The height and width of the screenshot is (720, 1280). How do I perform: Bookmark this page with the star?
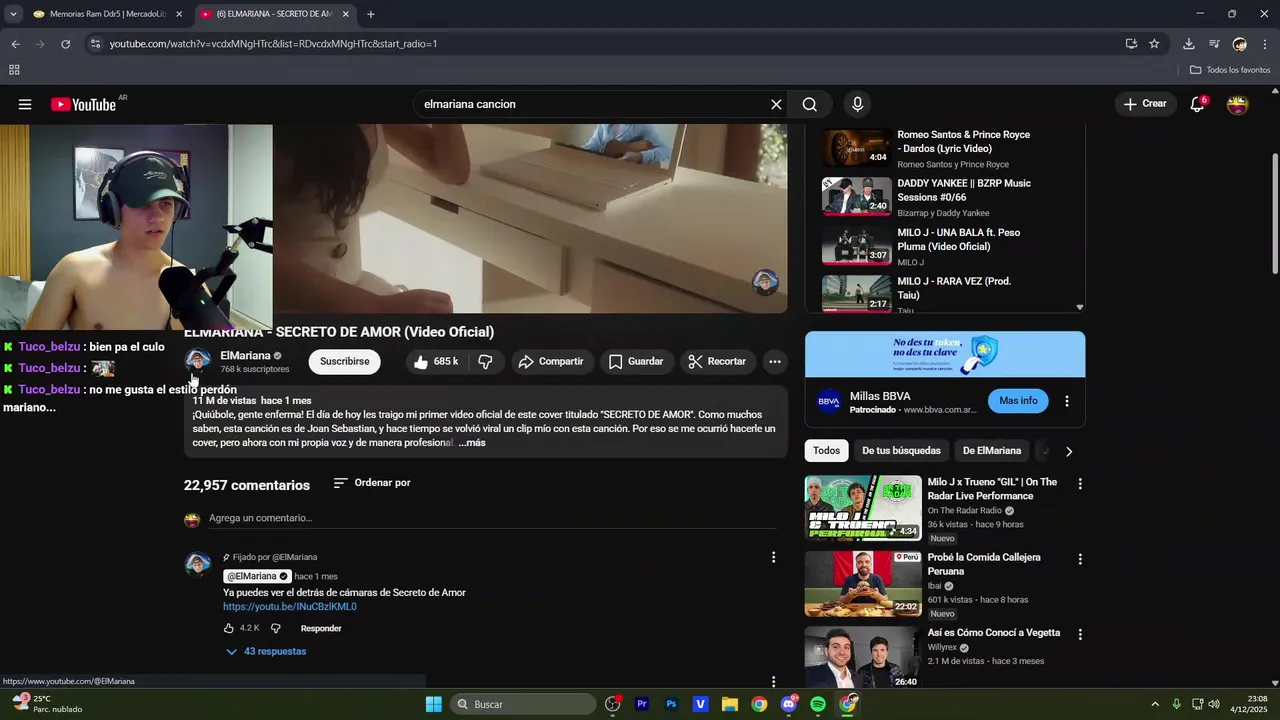tap(1154, 44)
